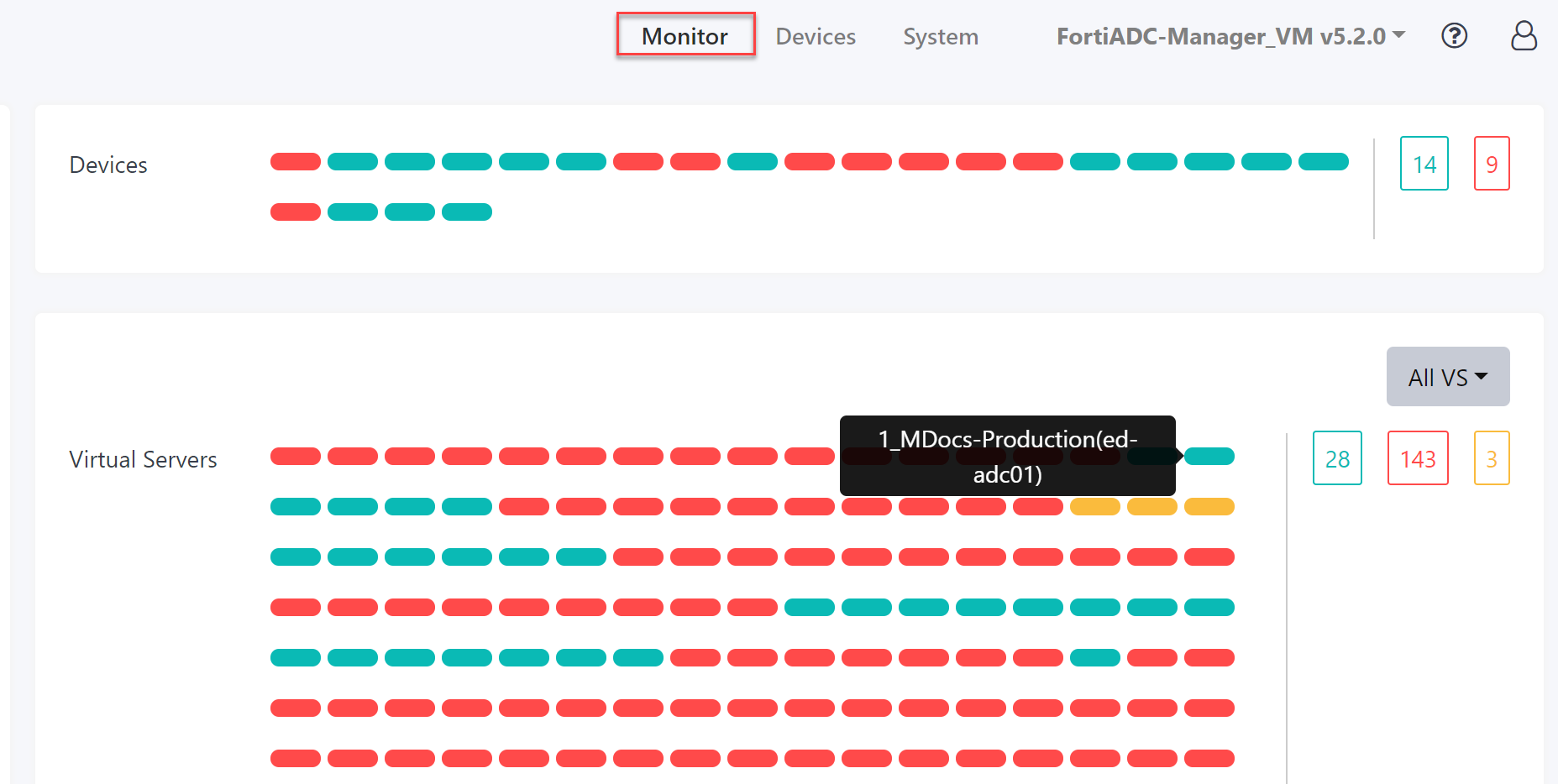
Task: Click the last green pill in second Devices row
Action: [x=467, y=212]
